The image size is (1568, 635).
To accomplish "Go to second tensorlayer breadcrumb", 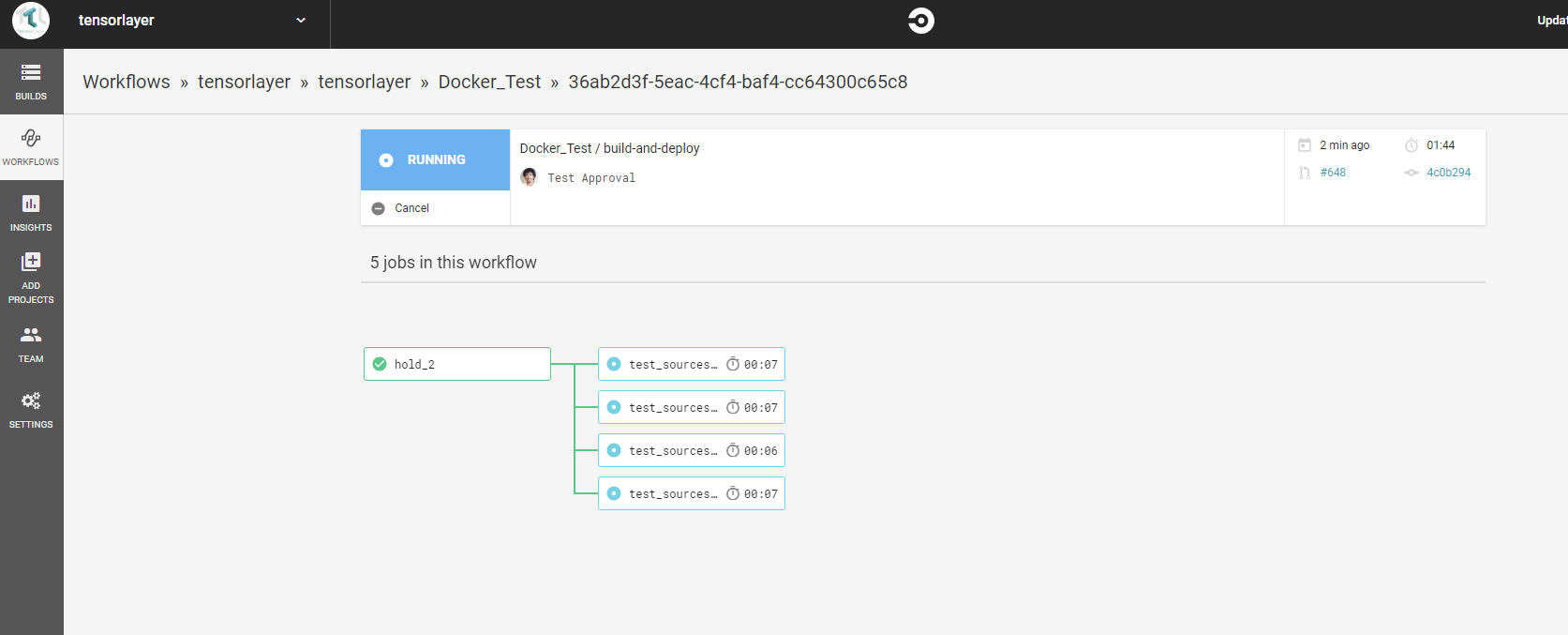I will (365, 82).
